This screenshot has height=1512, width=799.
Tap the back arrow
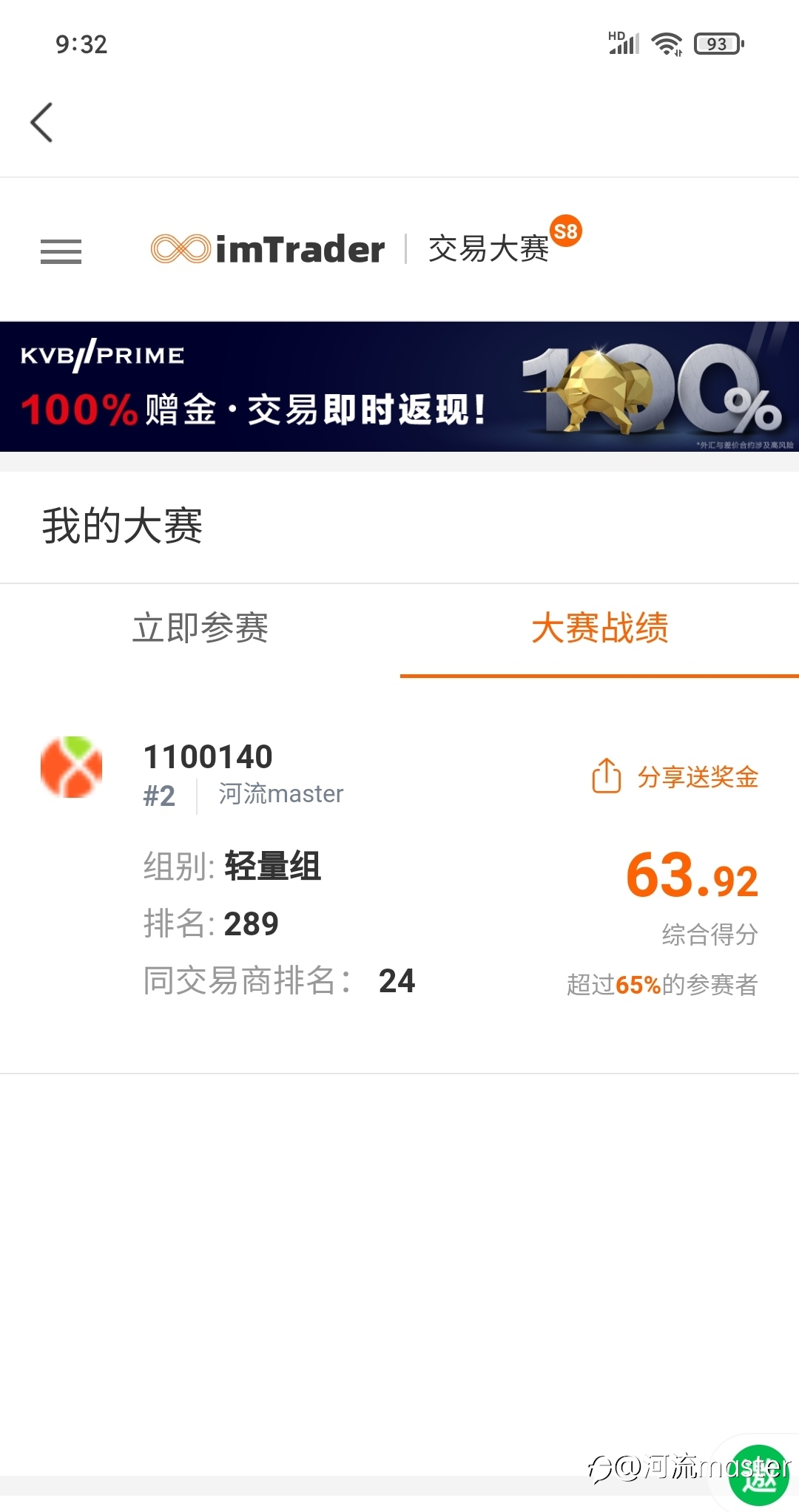tap(41, 122)
